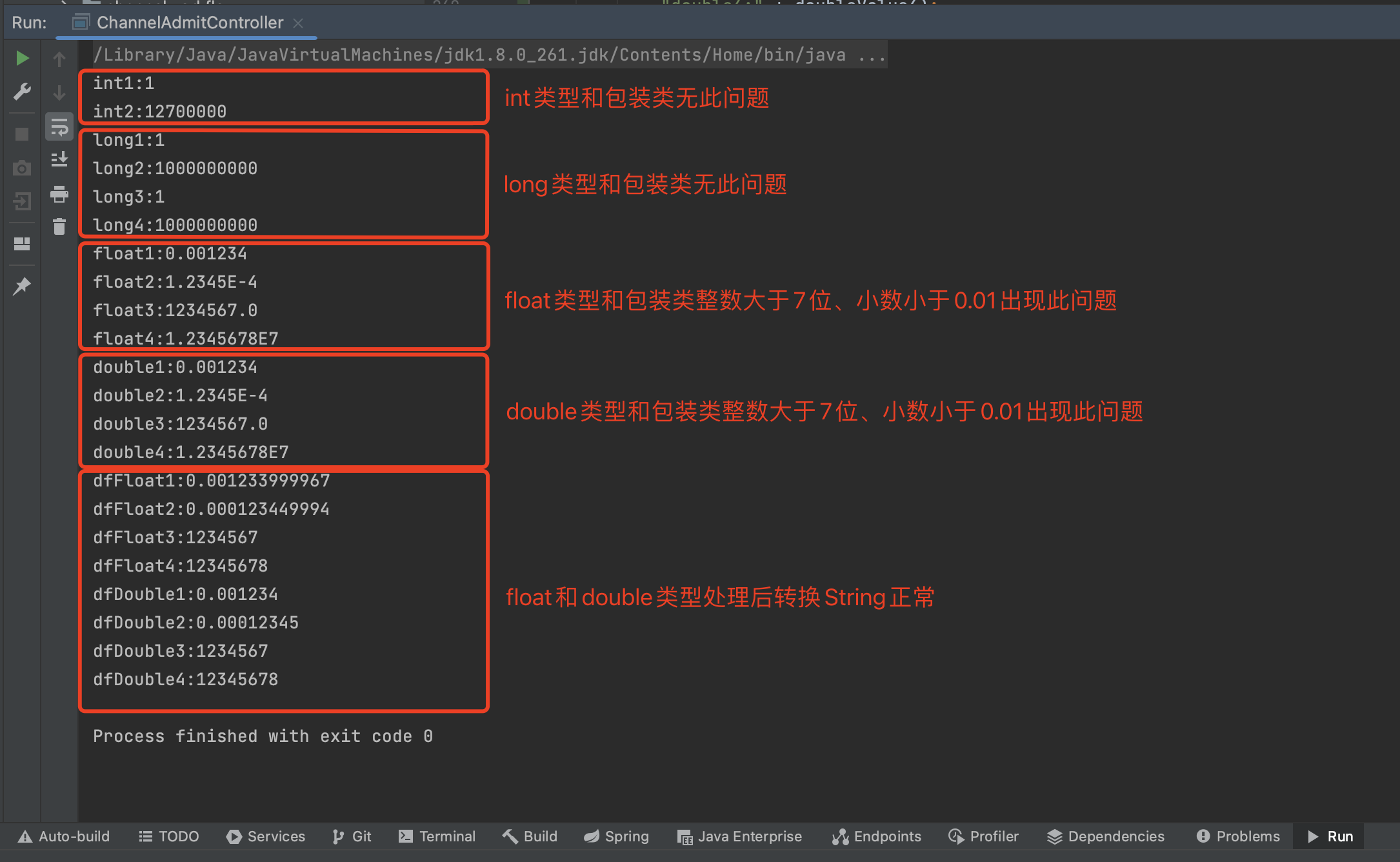Clear console with the trash icon
The height and width of the screenshot is (862, 1400).
tap(59, 227)
